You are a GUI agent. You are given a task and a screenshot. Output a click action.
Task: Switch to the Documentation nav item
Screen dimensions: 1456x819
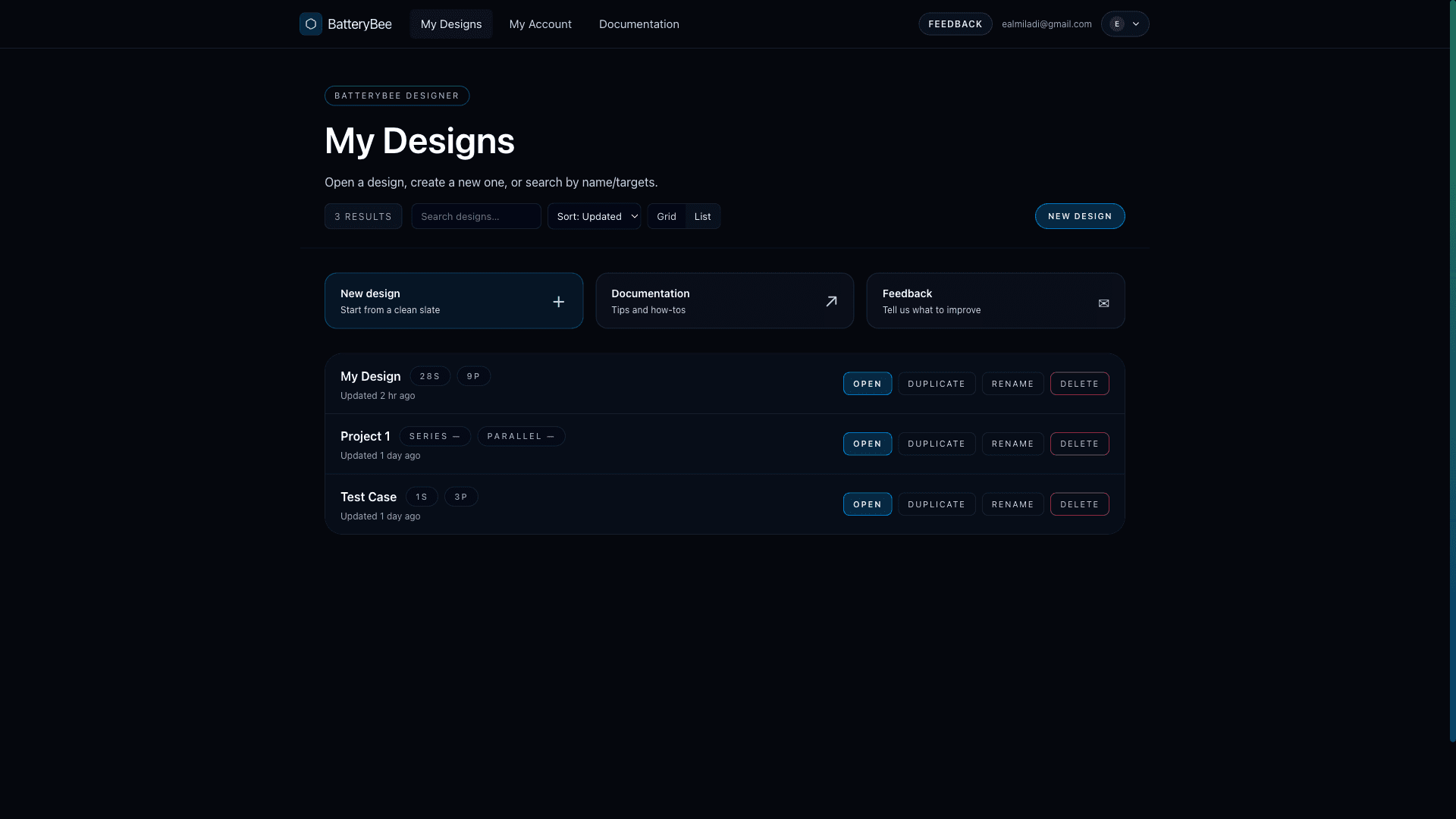tap(639, 24)
